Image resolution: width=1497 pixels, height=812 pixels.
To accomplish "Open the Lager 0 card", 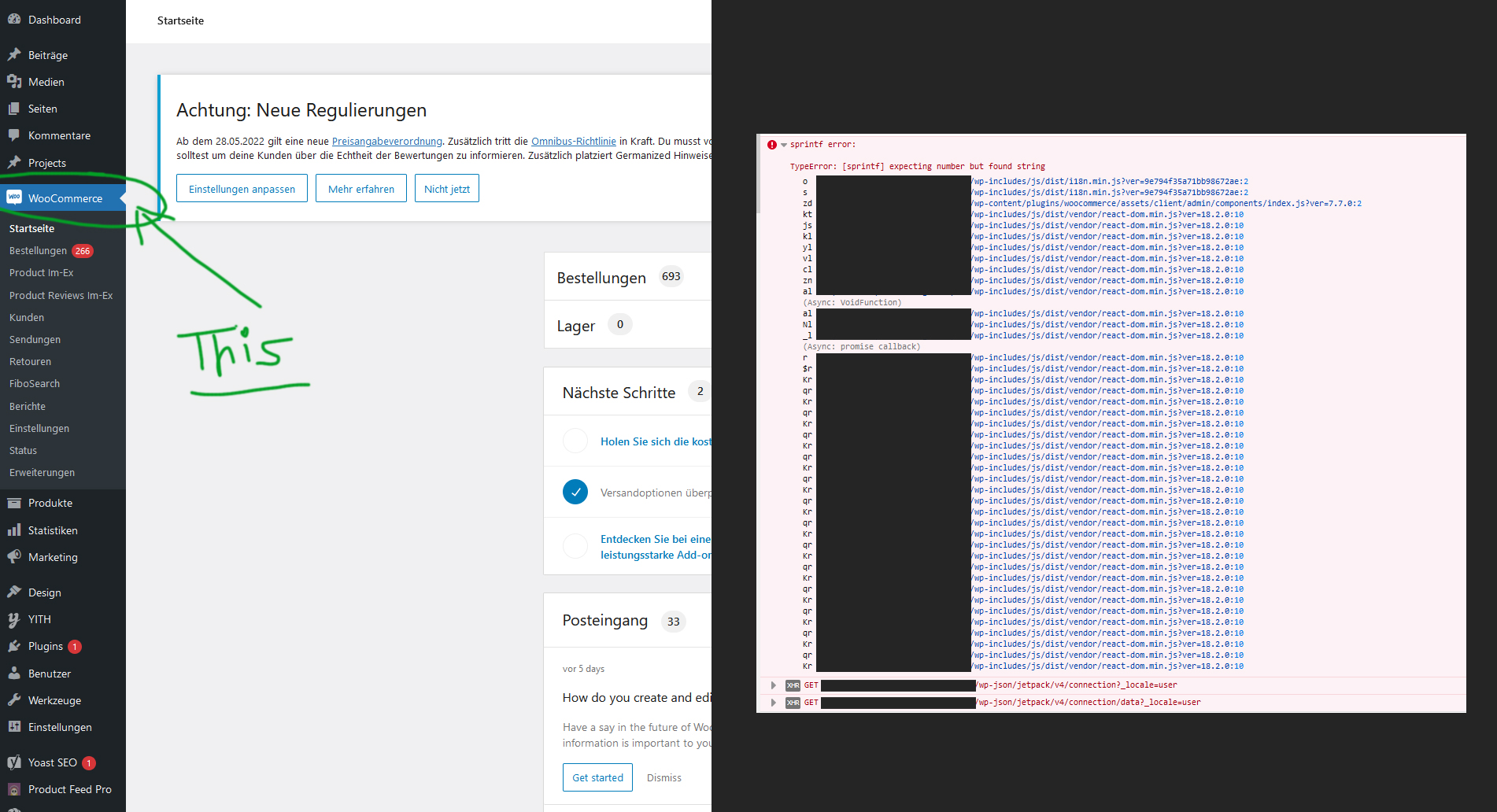I will point(628,325).
